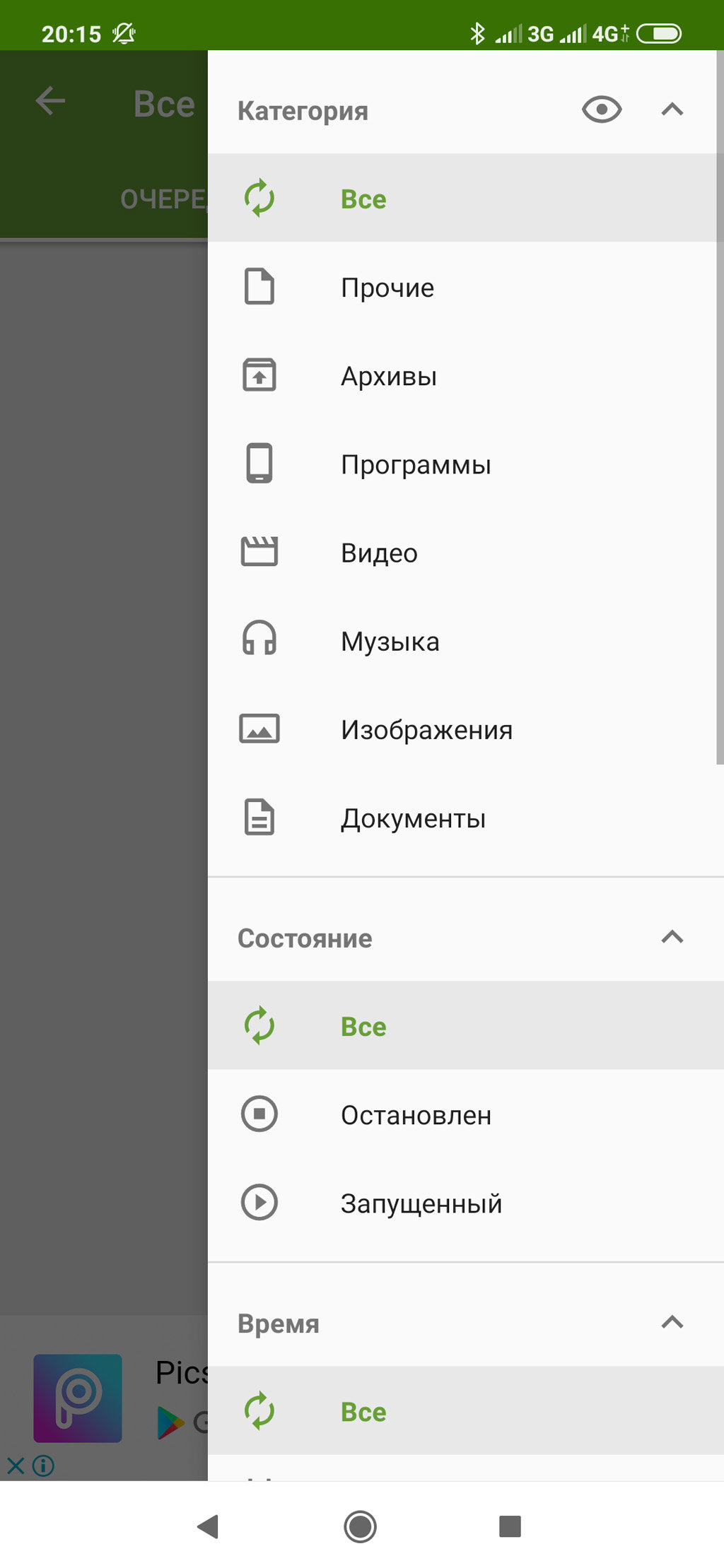Open the PicsArt ad thumbnail

coord(78,1398)
